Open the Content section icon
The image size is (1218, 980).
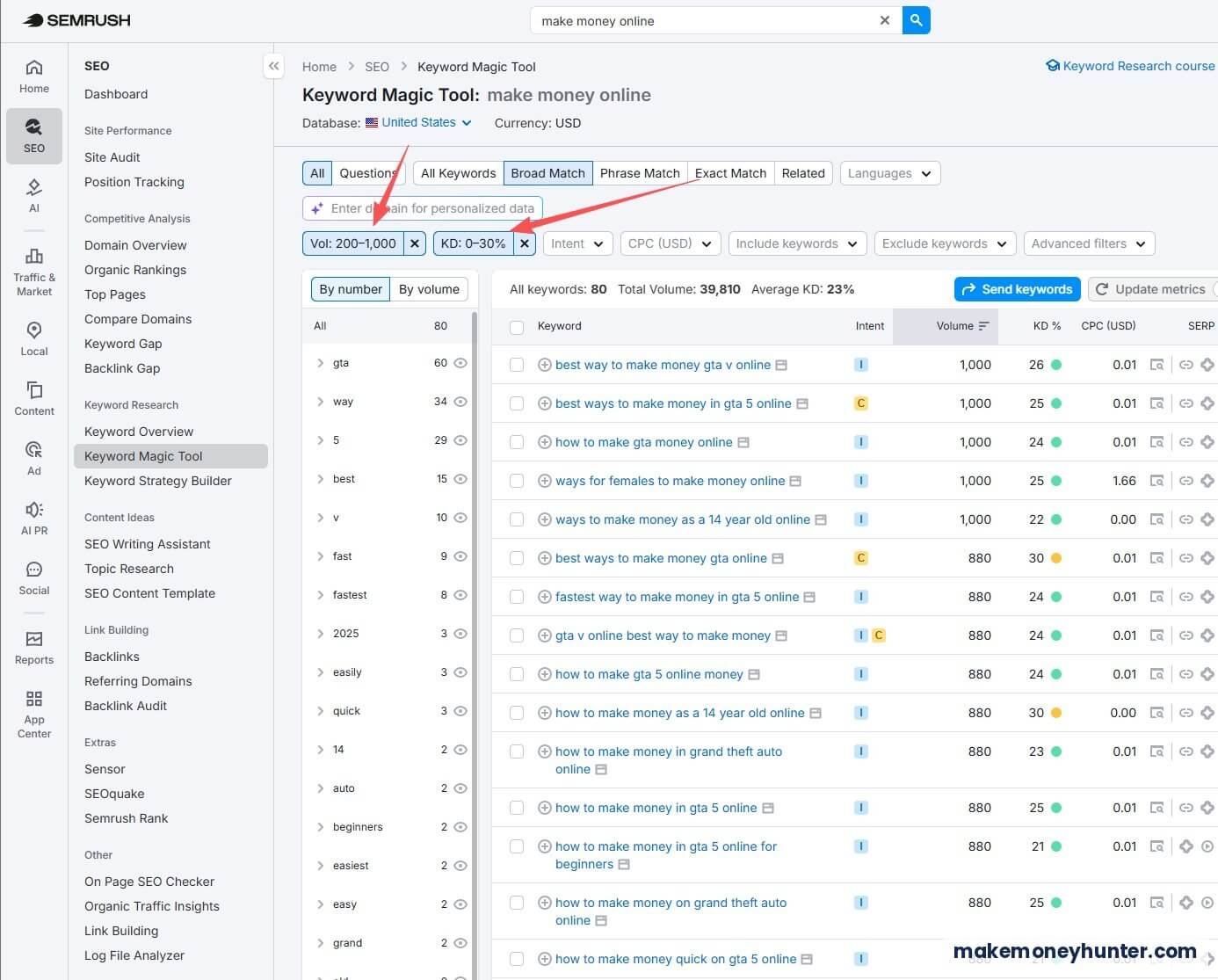click(33, 390)
